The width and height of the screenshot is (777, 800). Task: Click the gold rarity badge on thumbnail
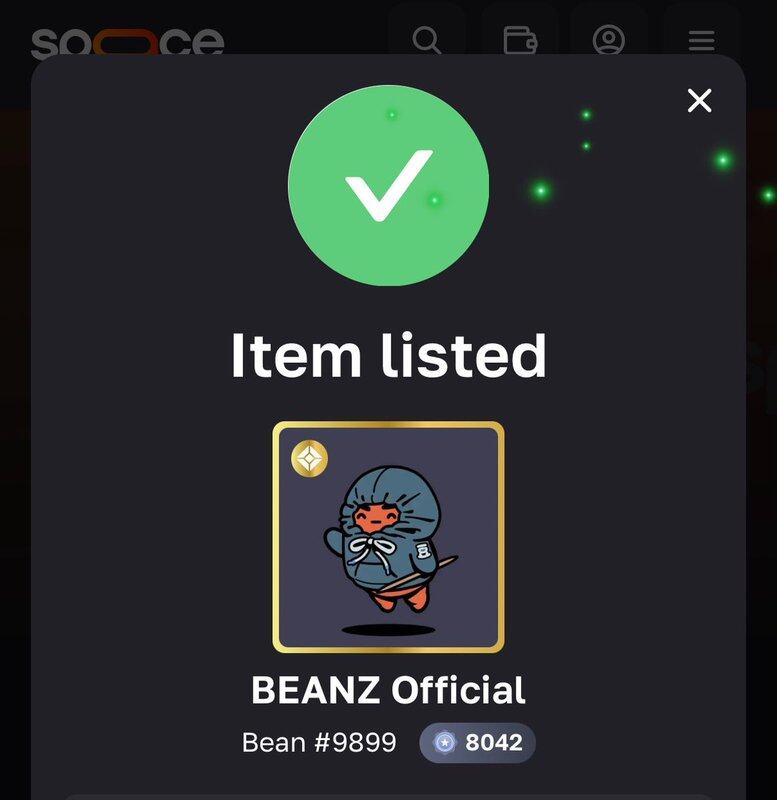tap(310, 458)
